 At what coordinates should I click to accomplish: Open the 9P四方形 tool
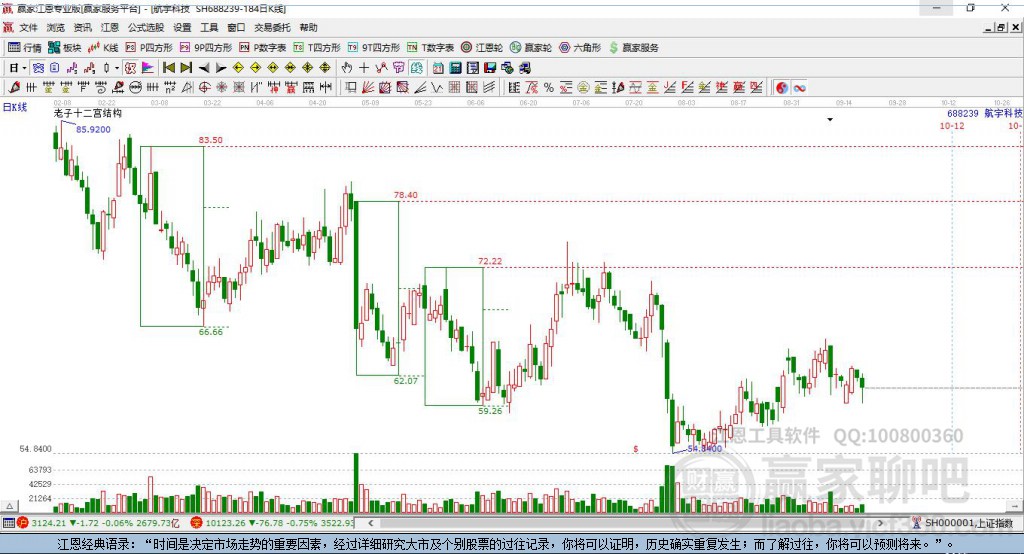click(x=206, y=48)
